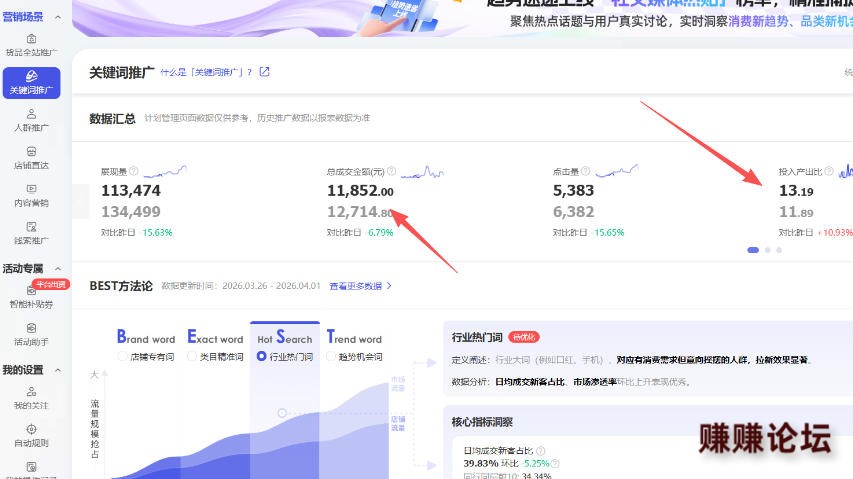Open 货品全站推广 menu item
The width and height of the screenshot is (853, 479).
(31, 45)
